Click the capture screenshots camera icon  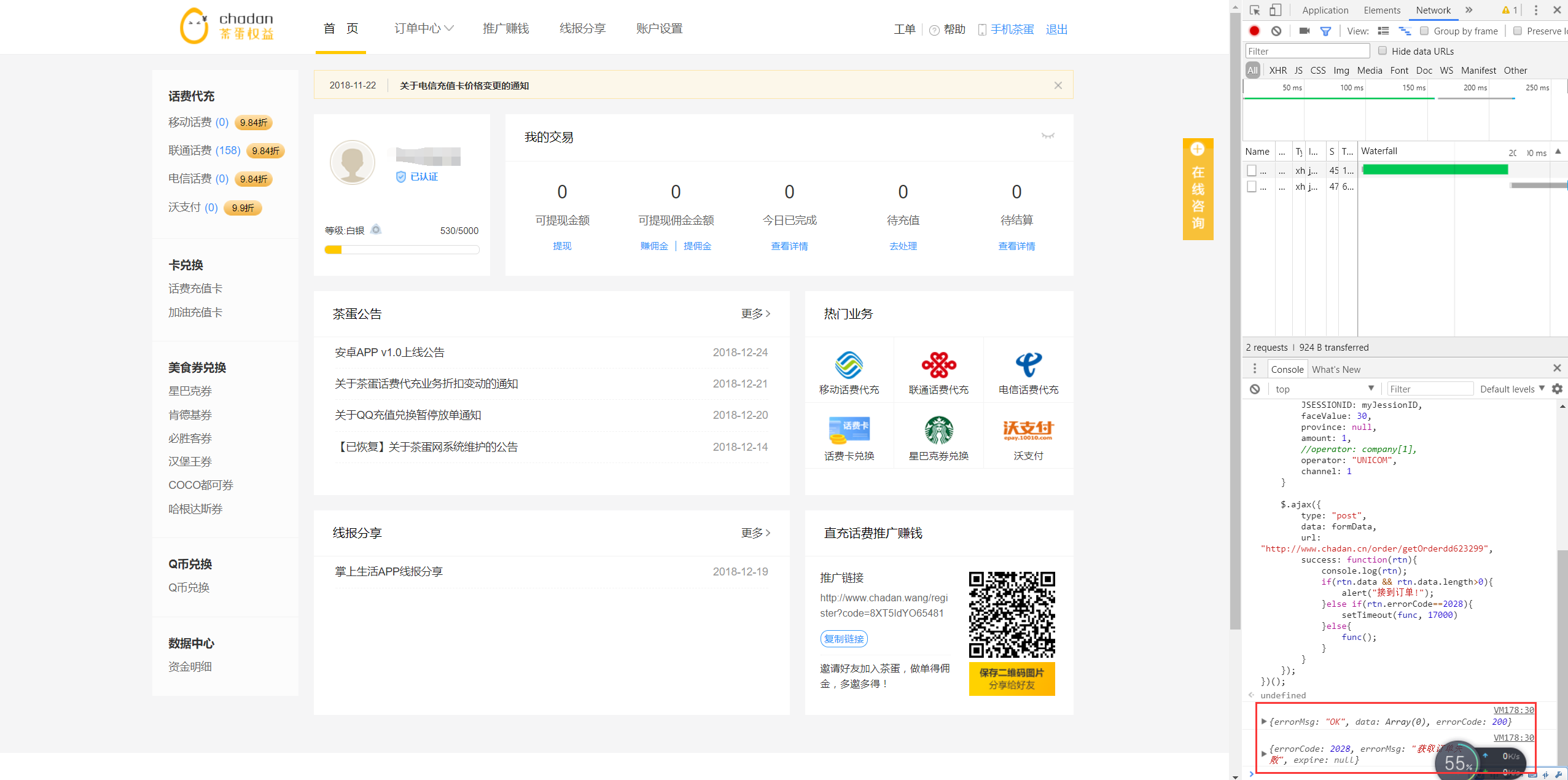(x=1305, y=31)
